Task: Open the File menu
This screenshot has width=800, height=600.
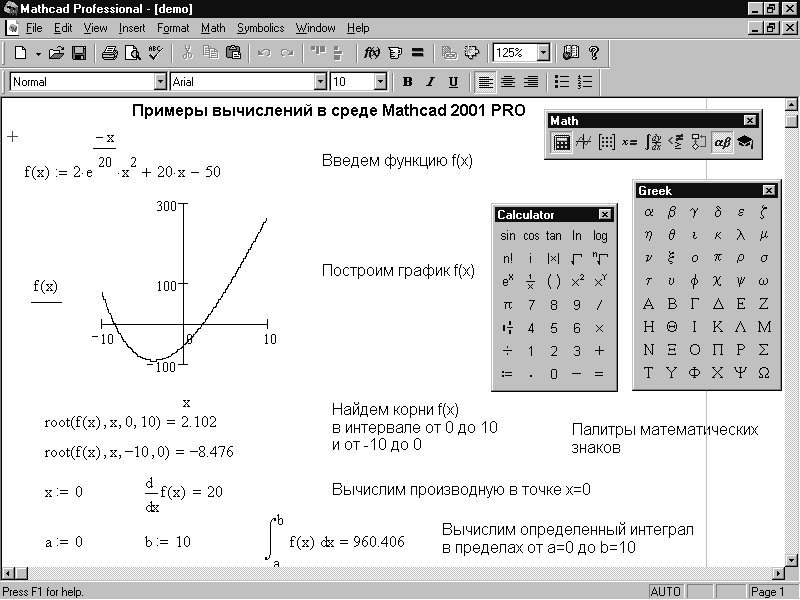Action: tap(34, 28)
